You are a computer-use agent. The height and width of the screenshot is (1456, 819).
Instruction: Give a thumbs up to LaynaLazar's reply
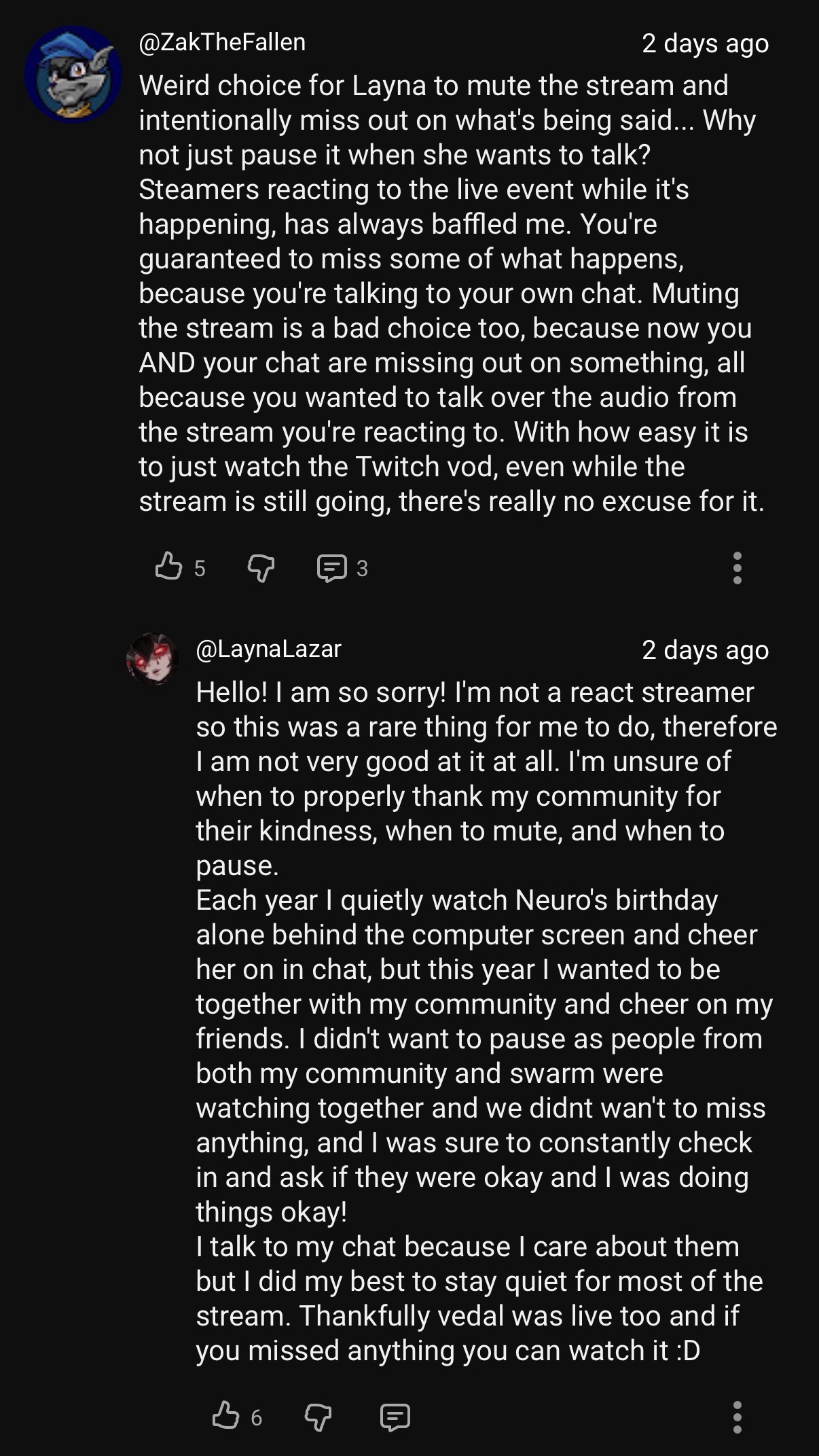click(x=226, y=1417)
